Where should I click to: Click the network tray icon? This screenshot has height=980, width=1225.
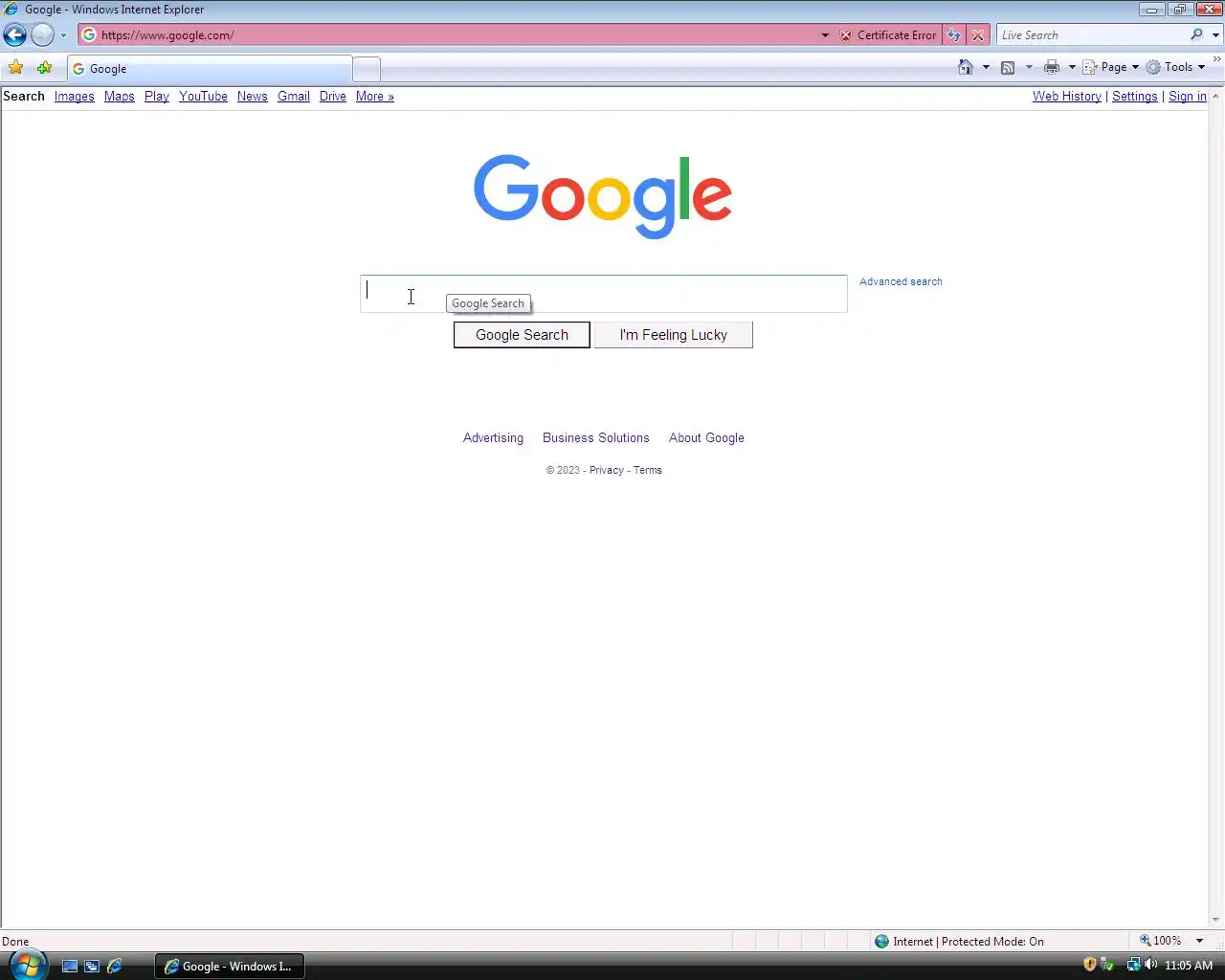(1133, 965)
